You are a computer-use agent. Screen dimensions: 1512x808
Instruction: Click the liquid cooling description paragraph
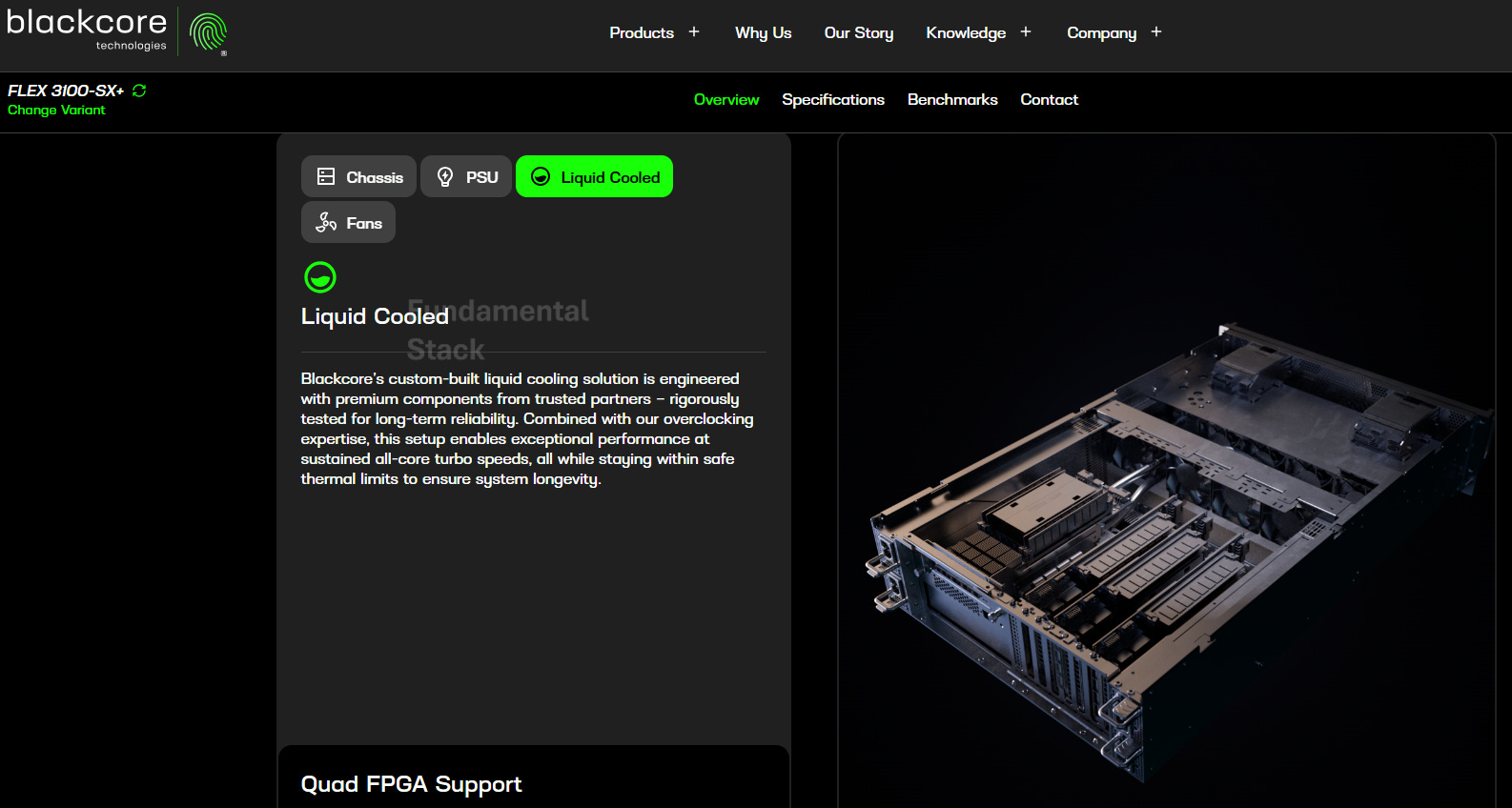click(527, 429)
